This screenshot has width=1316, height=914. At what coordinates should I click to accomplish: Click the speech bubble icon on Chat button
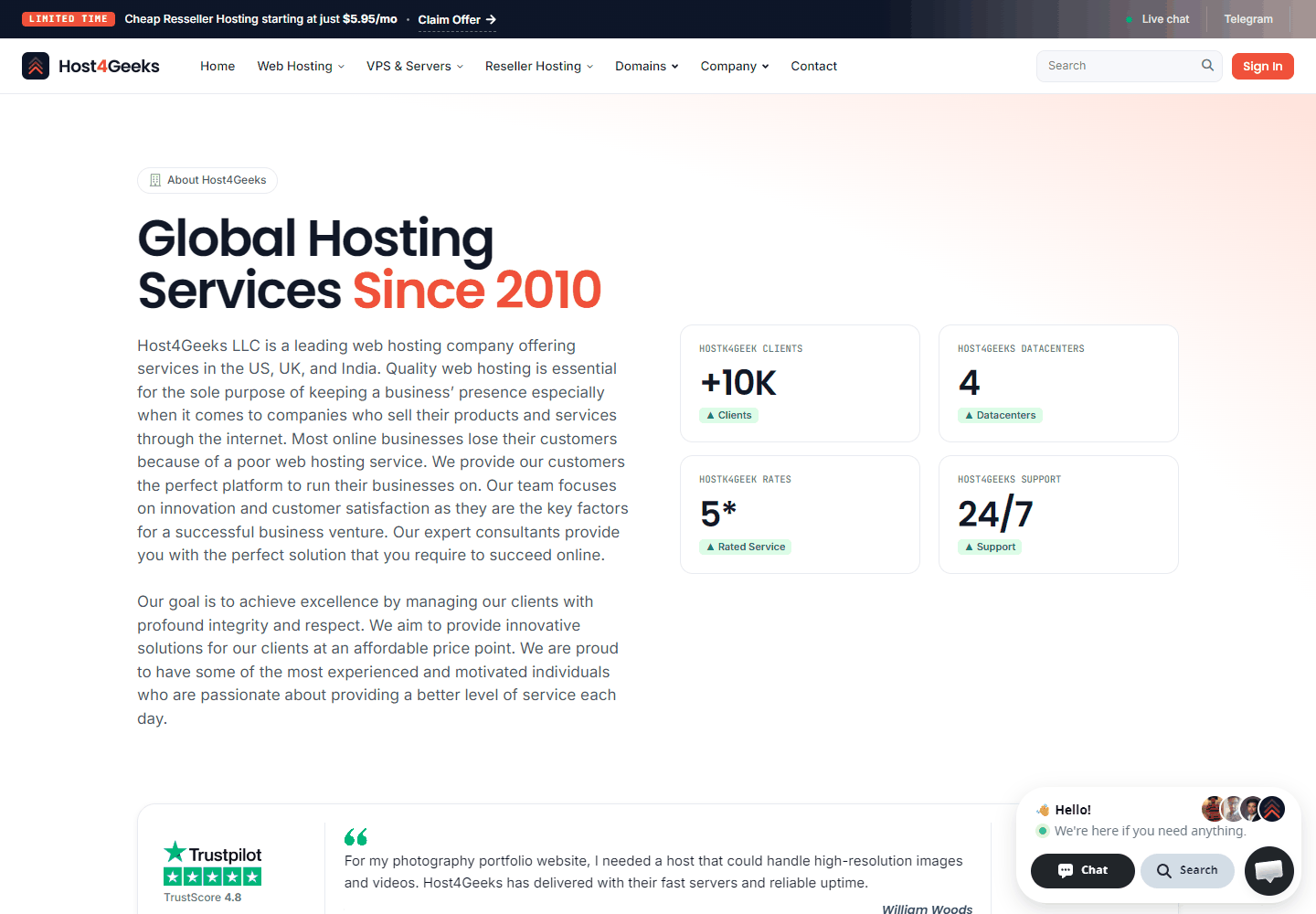tap(1066, 870)
